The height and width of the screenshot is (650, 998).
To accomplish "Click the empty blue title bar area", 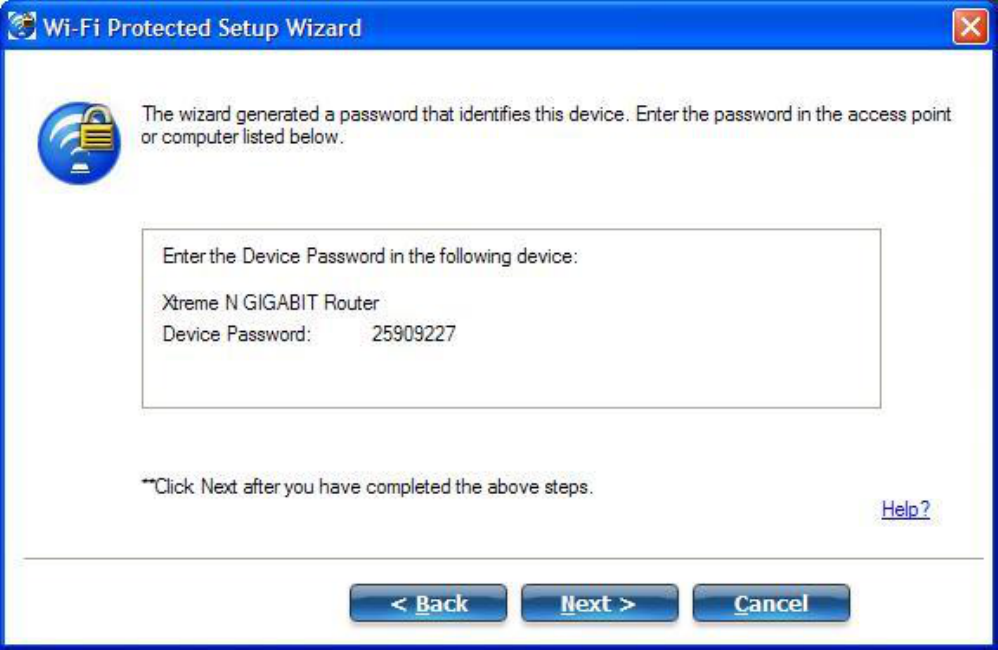I will (x=656, y=27).
